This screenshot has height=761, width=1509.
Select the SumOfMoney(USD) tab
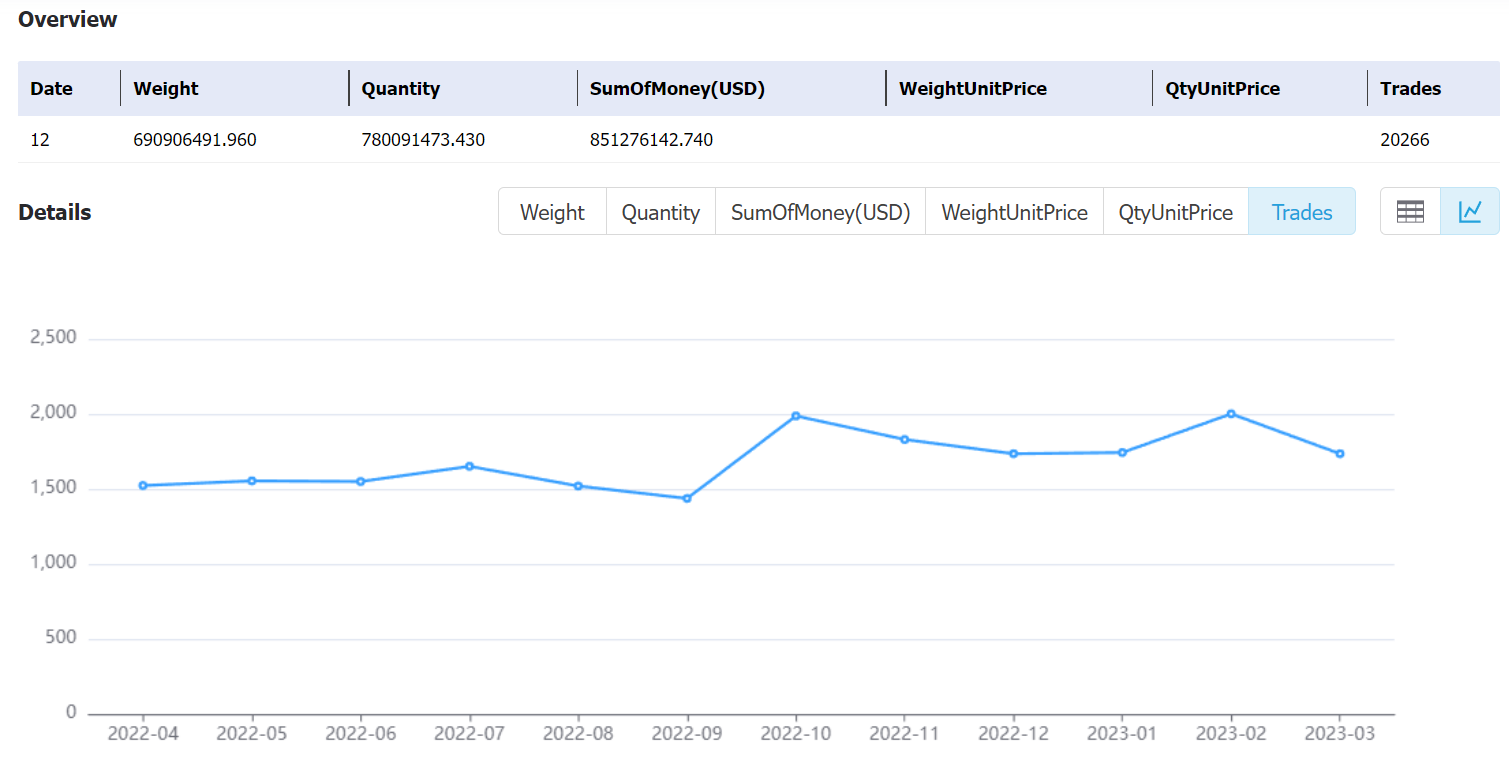point(821,212)
